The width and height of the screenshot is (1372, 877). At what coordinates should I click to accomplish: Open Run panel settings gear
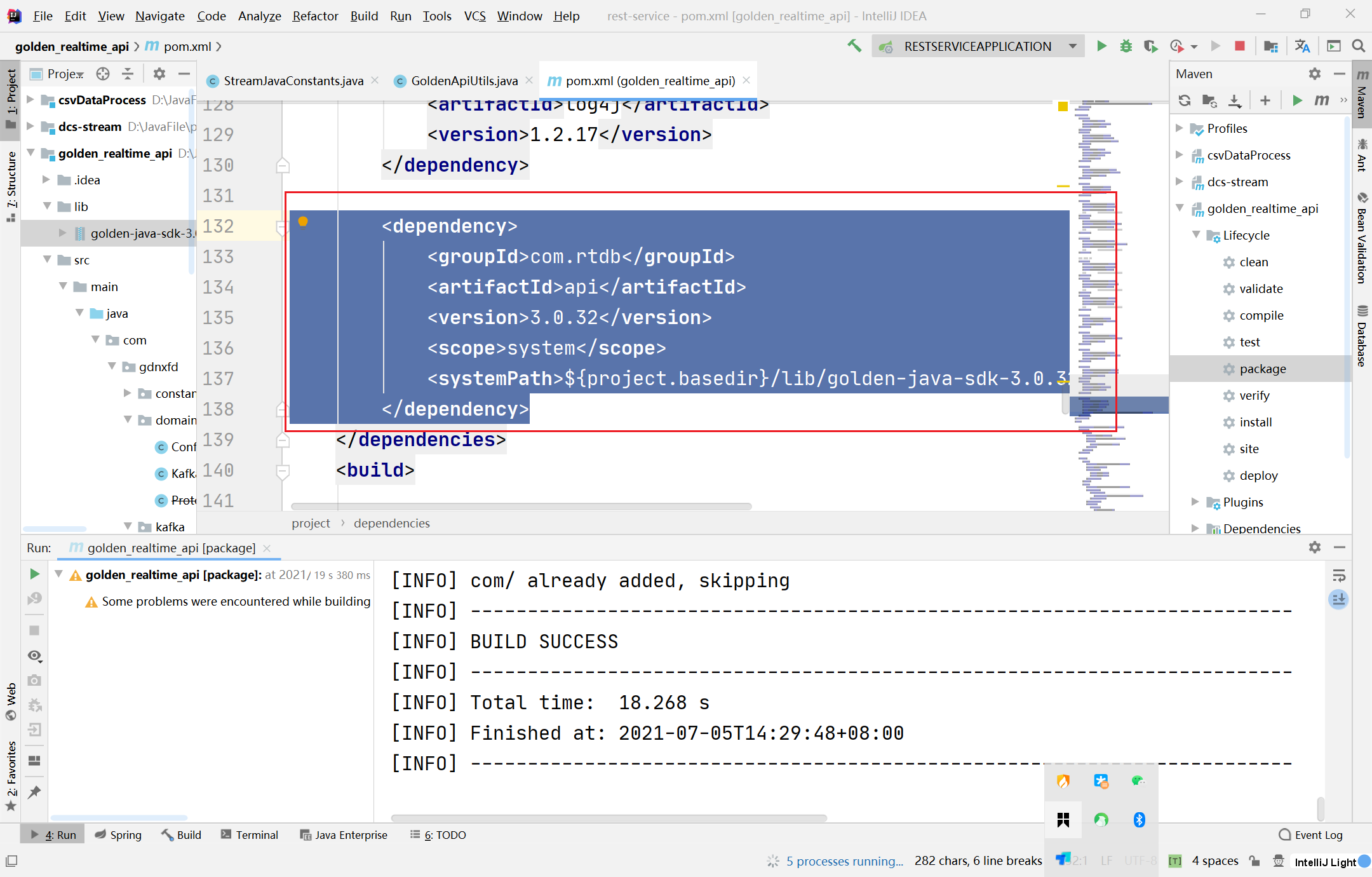pyautogui.click(x=1315, y=547)
